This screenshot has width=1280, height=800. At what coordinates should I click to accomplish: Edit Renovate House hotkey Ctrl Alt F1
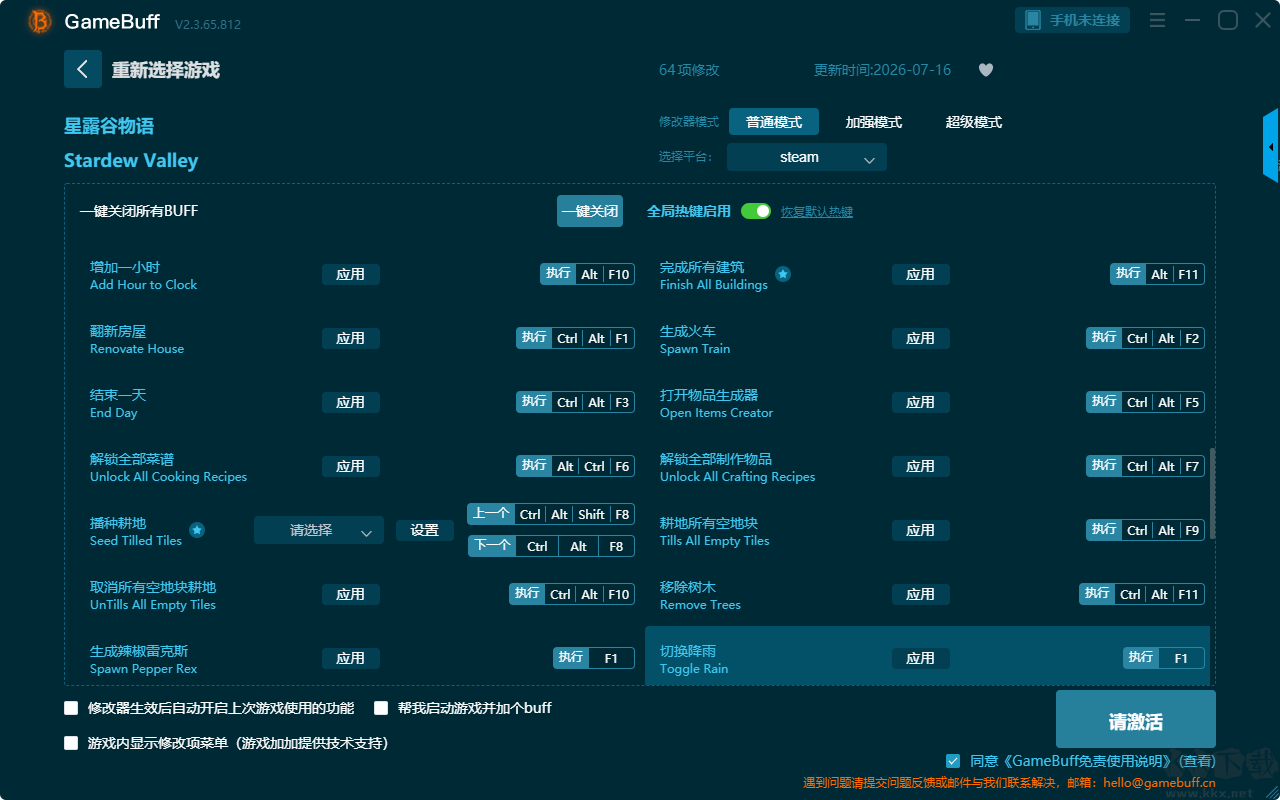(x=576, y=338)
